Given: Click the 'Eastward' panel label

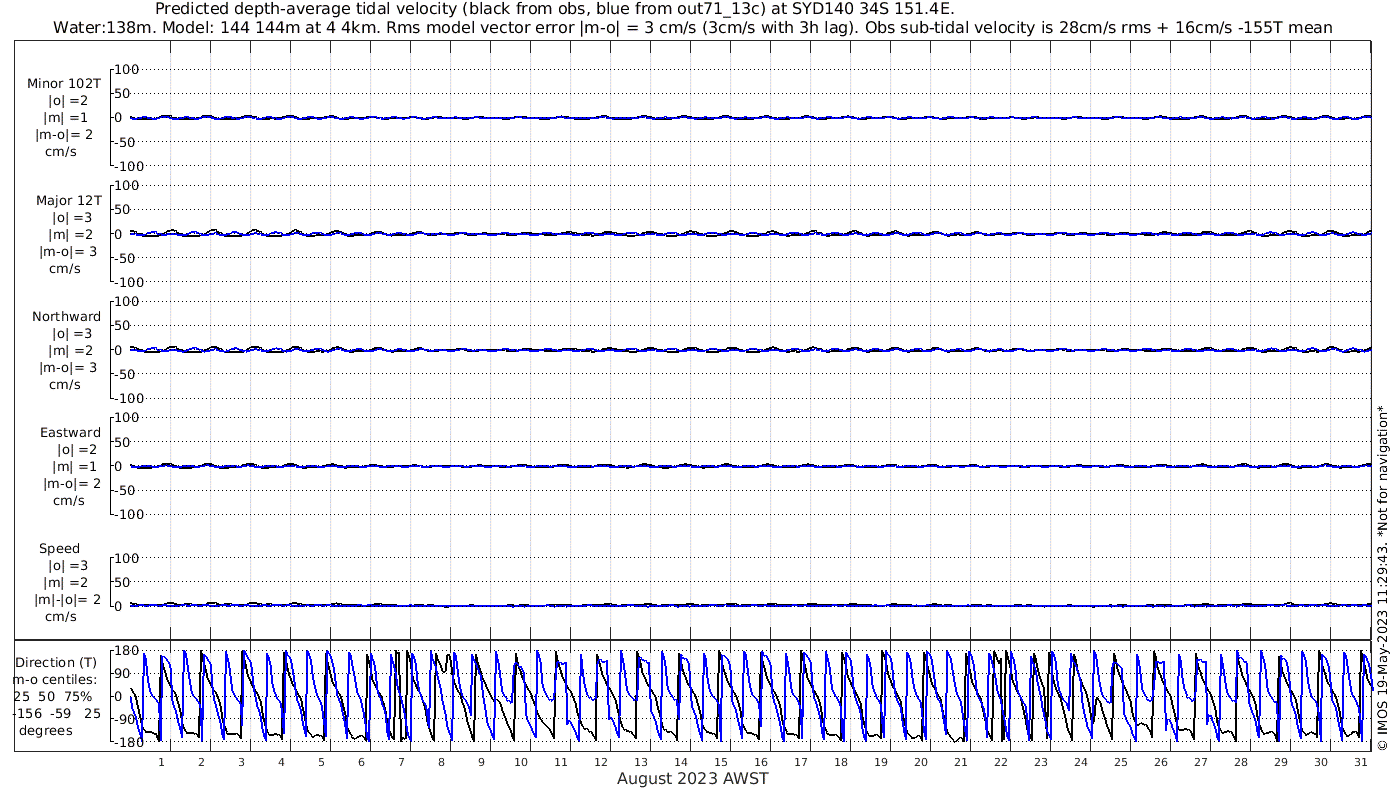Looking at the screenshot, I should [70, 432].
